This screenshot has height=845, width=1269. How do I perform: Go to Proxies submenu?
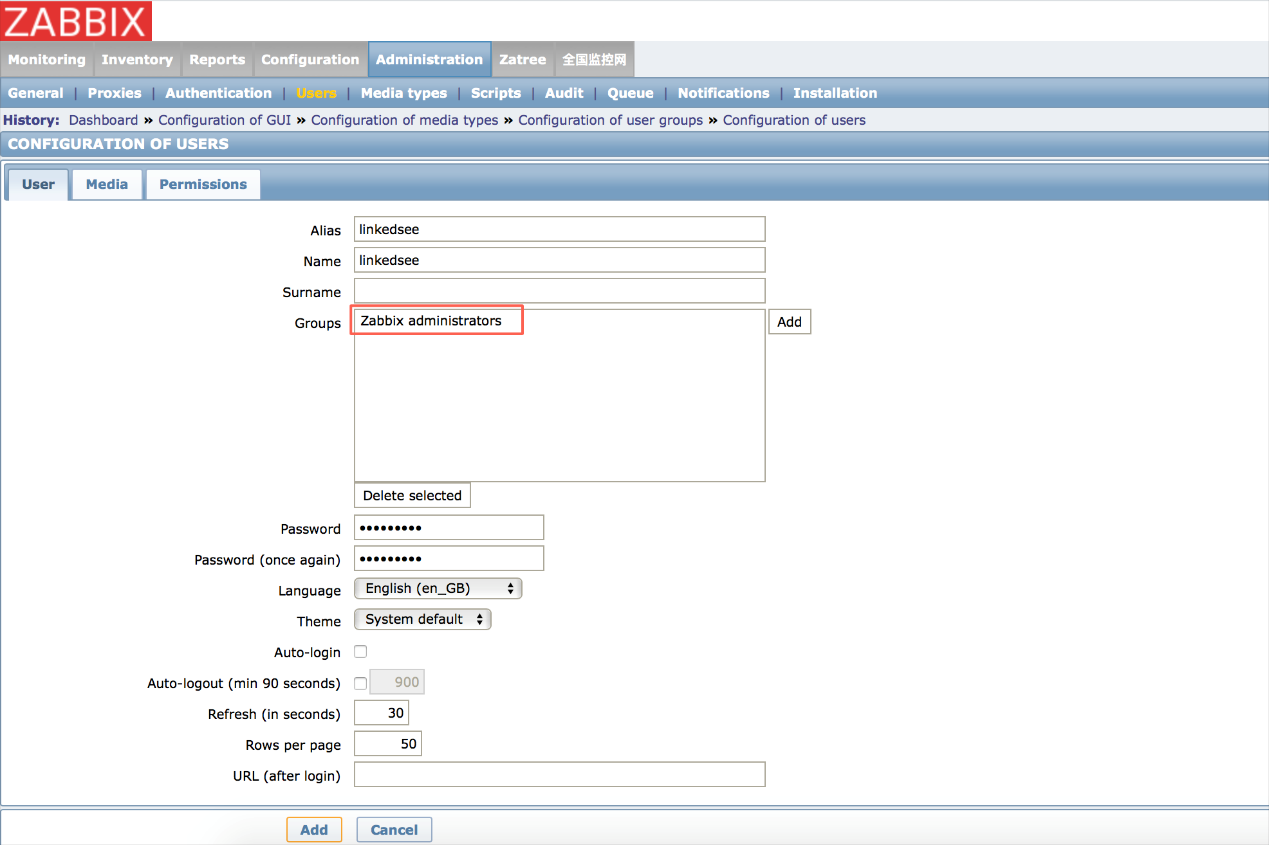(115, 93)
